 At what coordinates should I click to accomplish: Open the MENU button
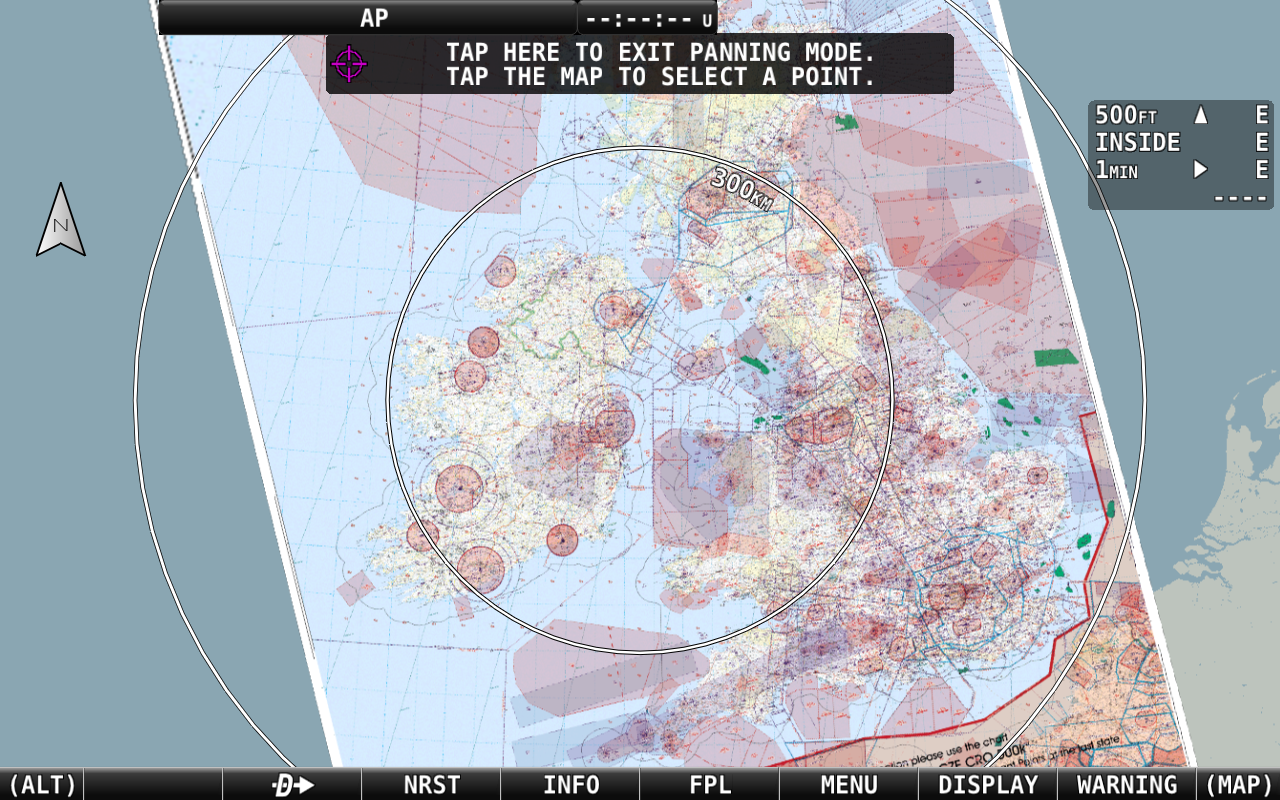[848, 785]
